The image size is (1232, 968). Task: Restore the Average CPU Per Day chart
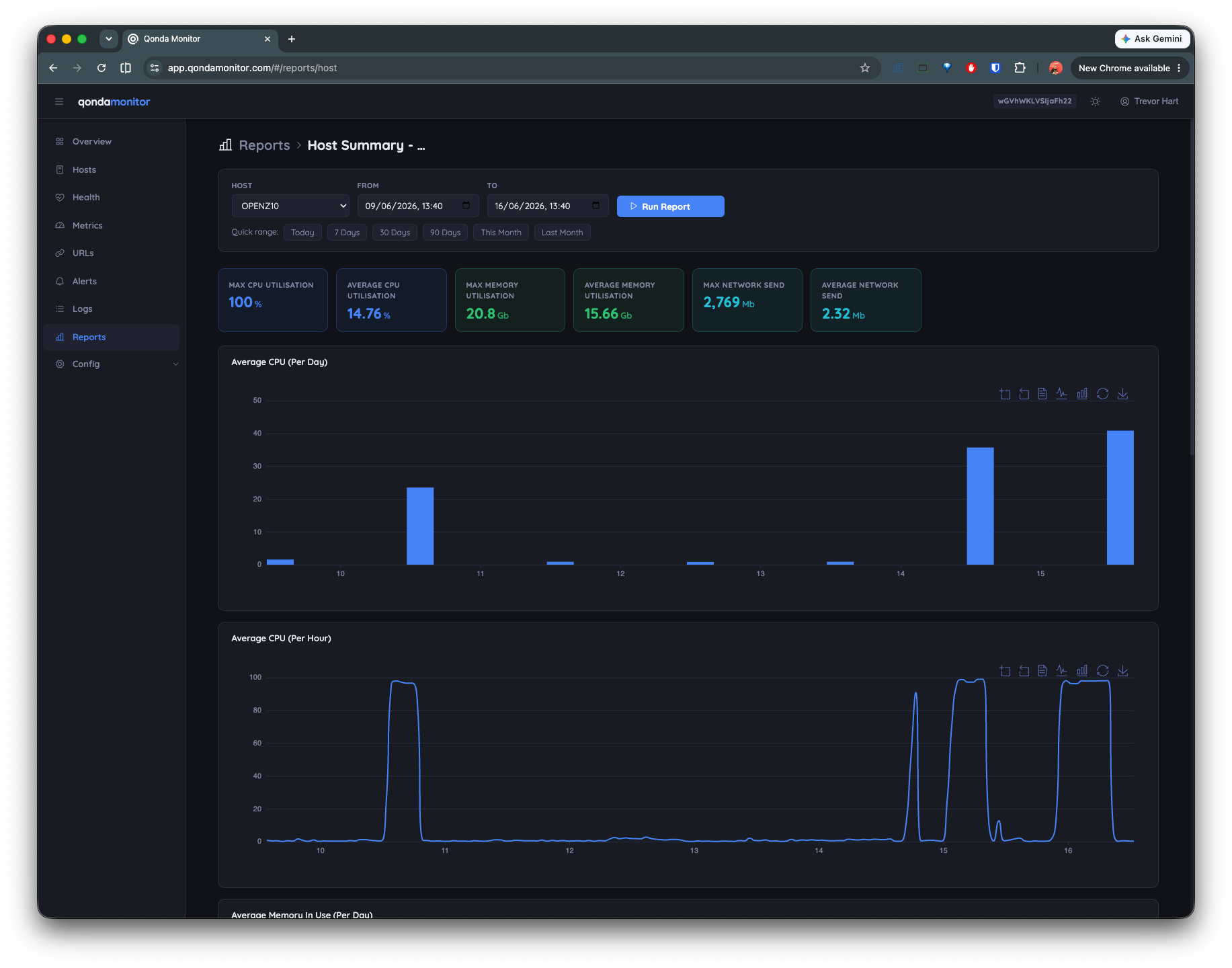[1103, 394]
